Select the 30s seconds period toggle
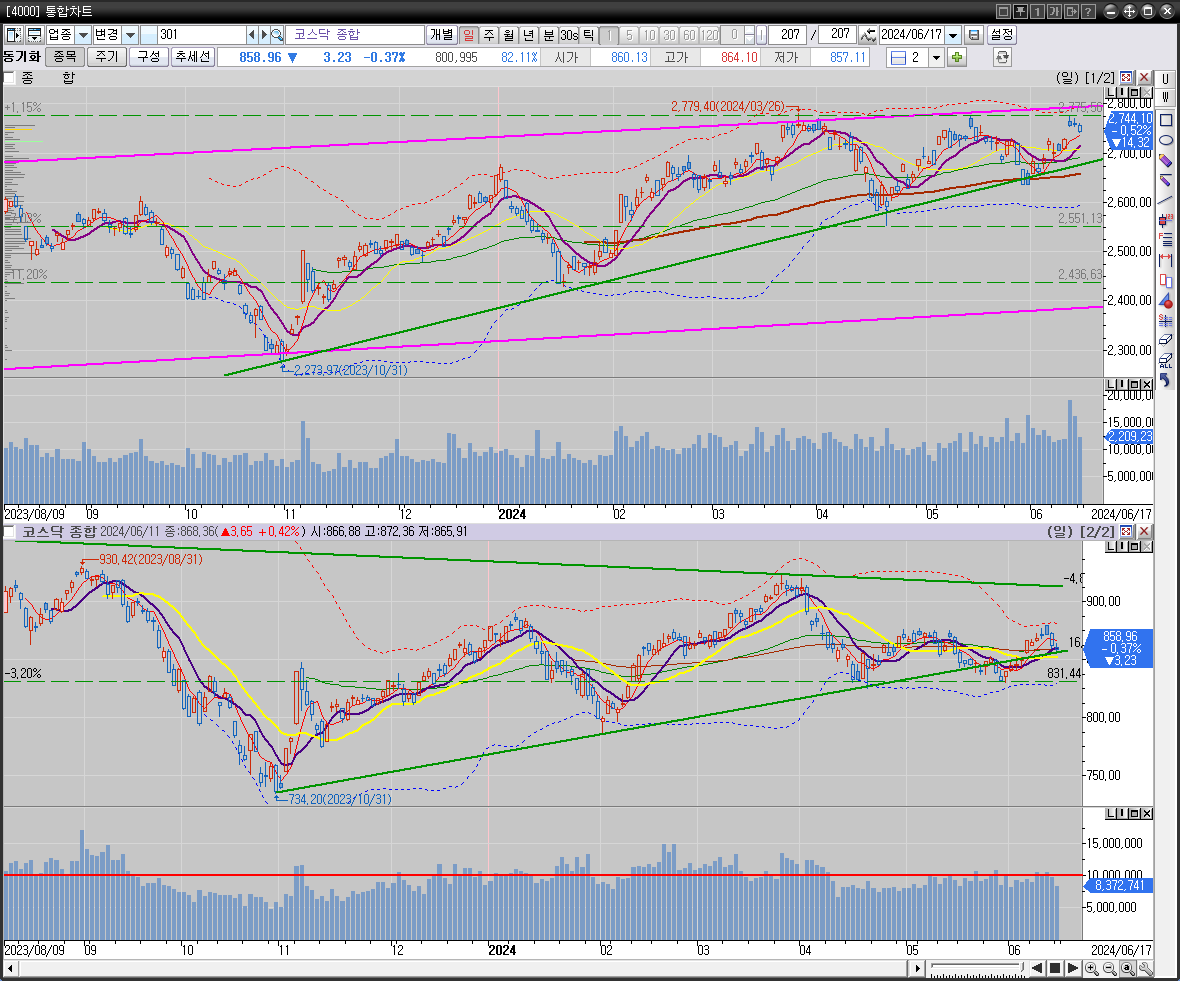Image resolution: width=1180 pixels, height=981 pixels. pyautogui.click(x=569, y=35)
